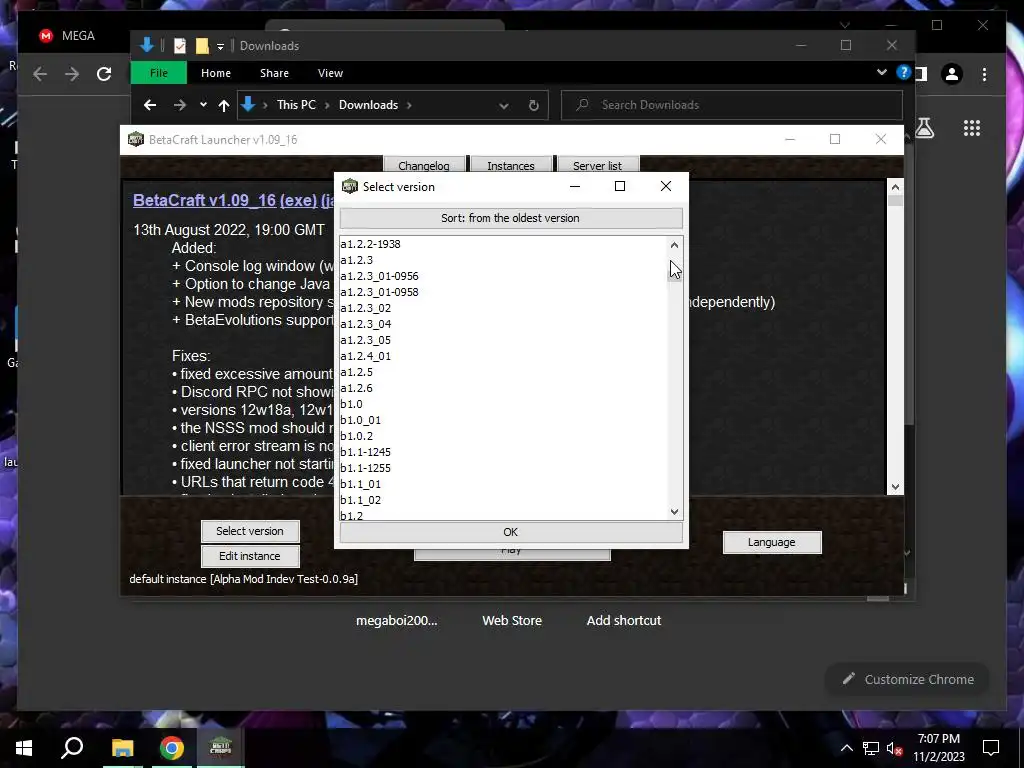The height and width of the screenshot is (768, 1024).
Task: Open the Server list tab
Action: 597,165
